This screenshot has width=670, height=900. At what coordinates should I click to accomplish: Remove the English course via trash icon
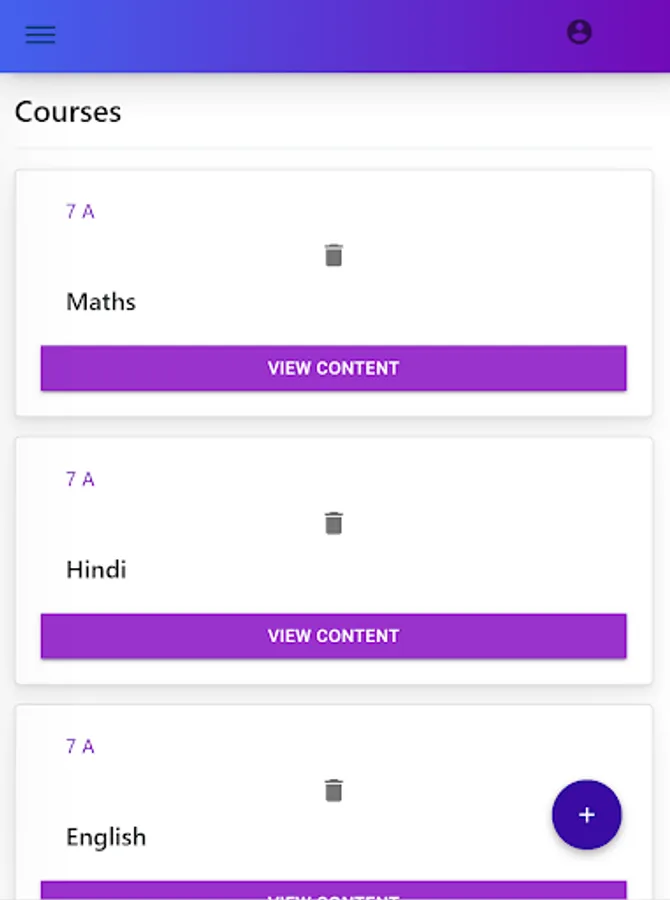(334, 791)
